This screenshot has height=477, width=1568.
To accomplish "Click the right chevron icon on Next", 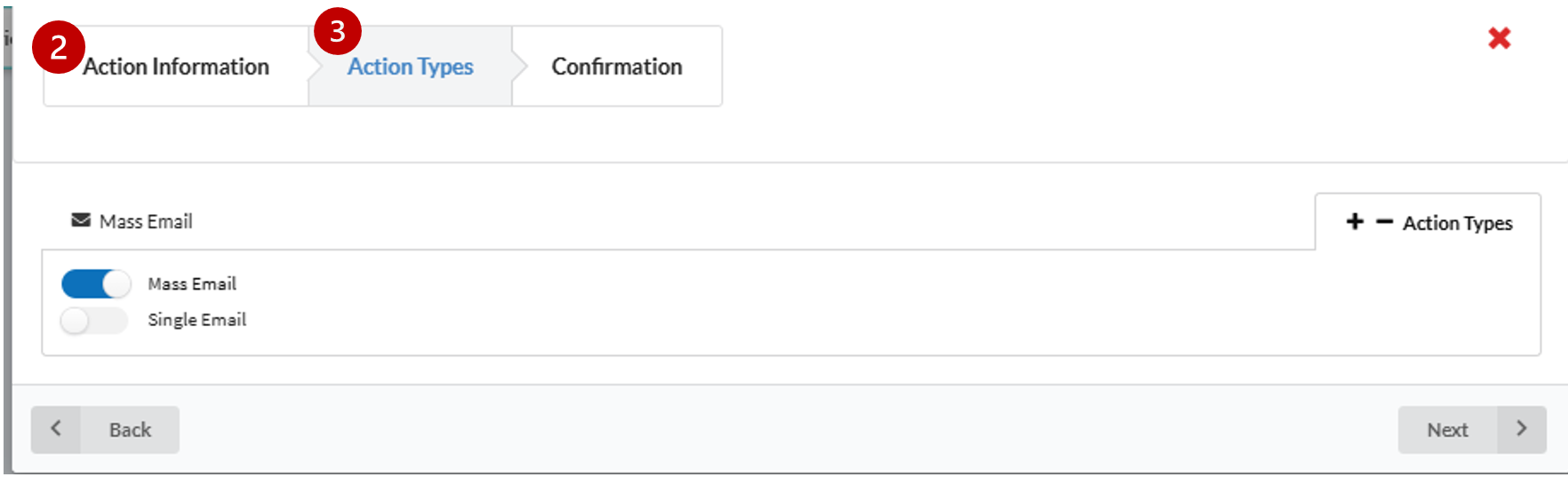I will click(x=1521, y=429).
